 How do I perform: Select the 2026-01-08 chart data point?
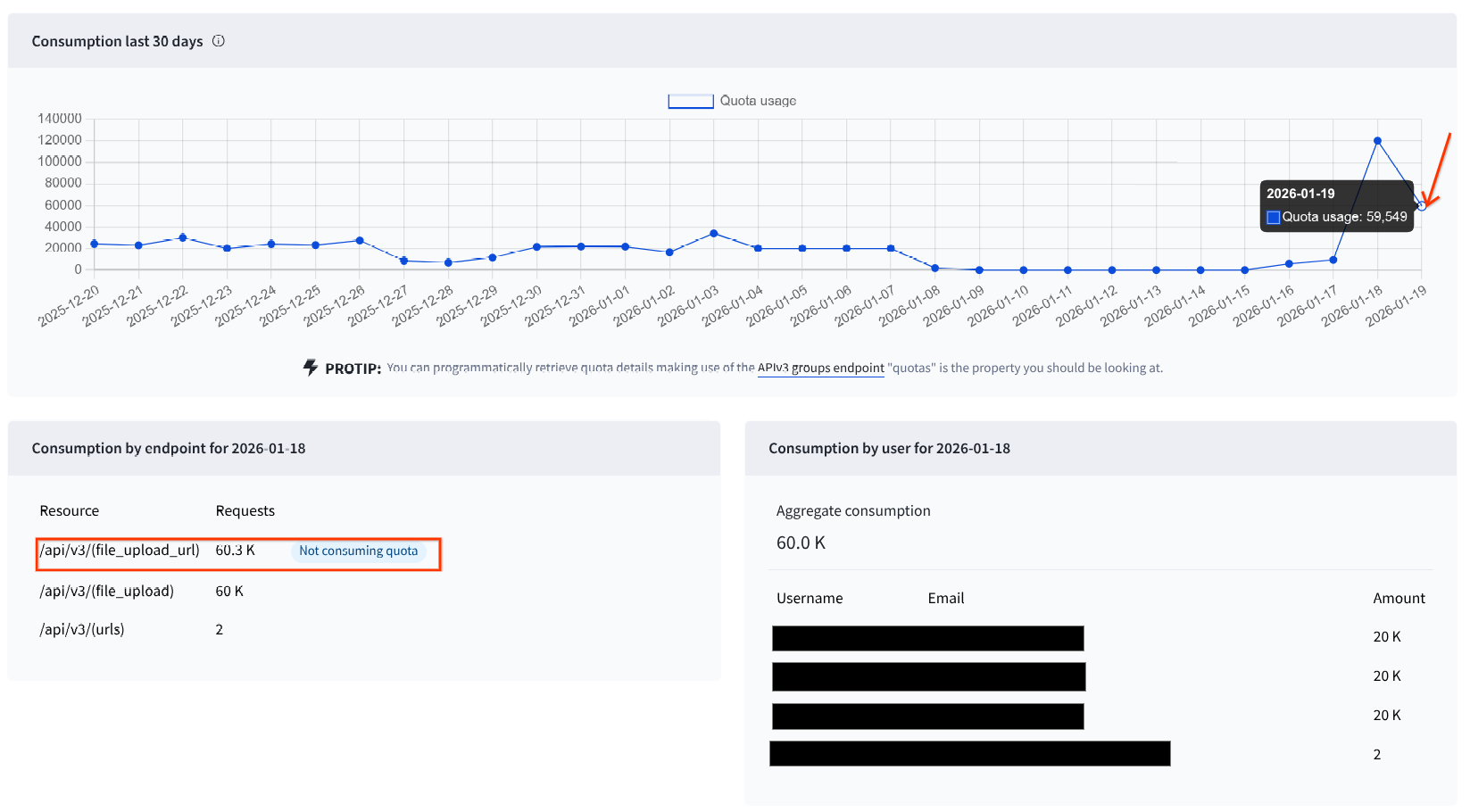pyautogui.click(x=934, y=268)
